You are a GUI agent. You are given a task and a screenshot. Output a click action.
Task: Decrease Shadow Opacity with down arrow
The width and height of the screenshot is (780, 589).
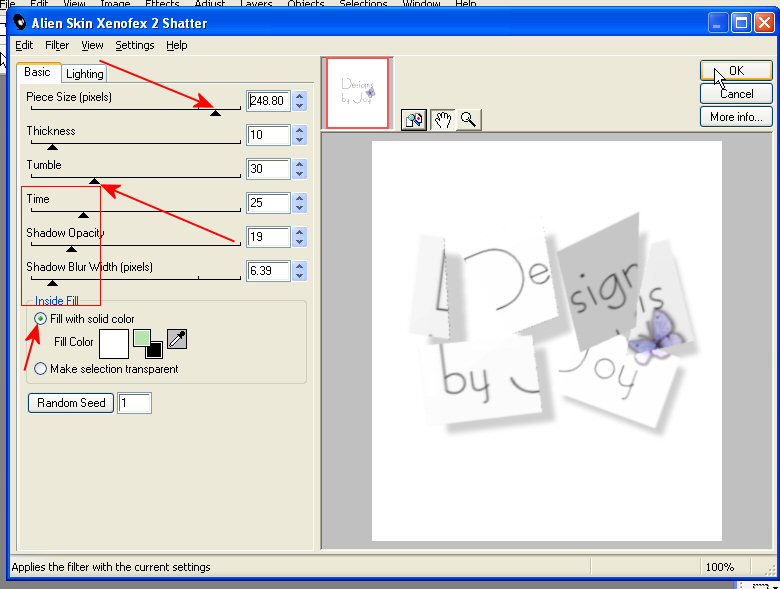(299, 242)
